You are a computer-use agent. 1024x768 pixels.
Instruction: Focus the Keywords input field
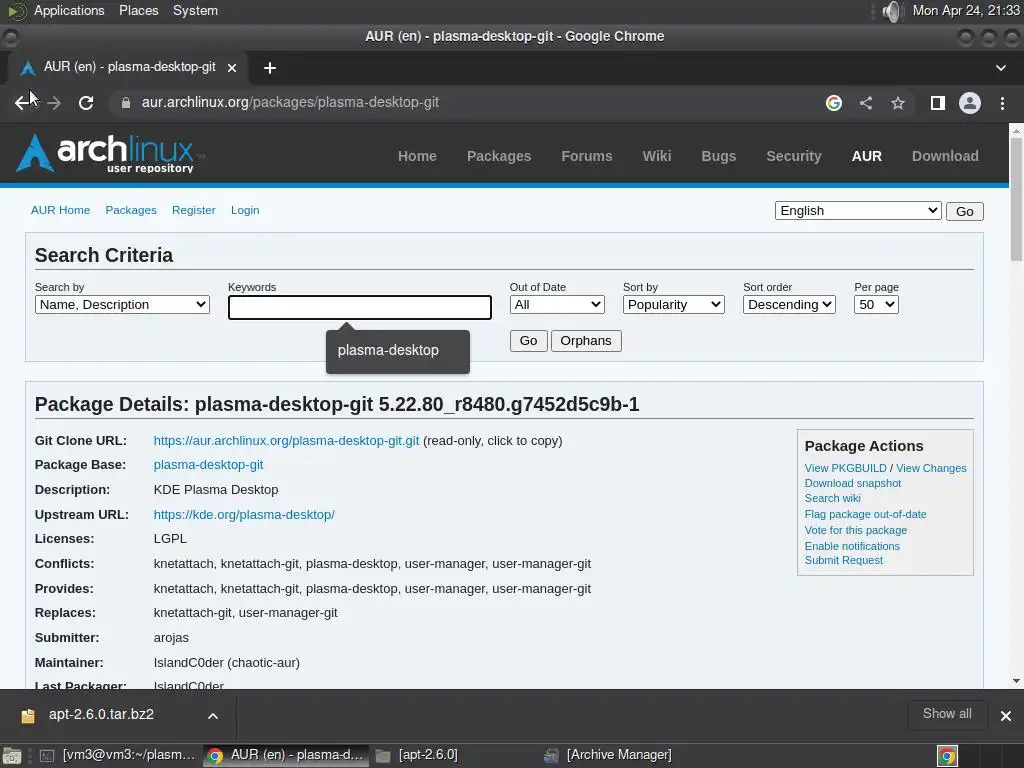click(360, 308)
